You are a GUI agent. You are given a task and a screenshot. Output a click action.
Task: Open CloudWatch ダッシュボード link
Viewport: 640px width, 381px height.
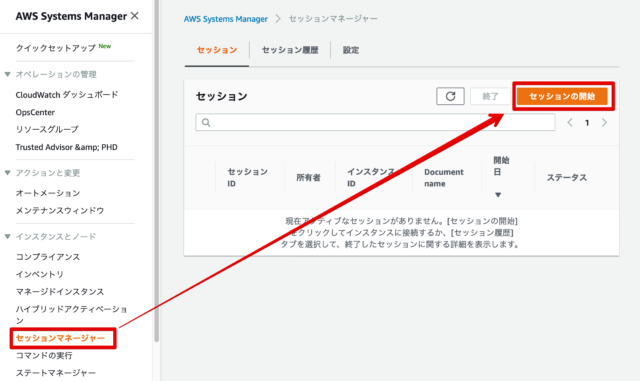[67, 95]
